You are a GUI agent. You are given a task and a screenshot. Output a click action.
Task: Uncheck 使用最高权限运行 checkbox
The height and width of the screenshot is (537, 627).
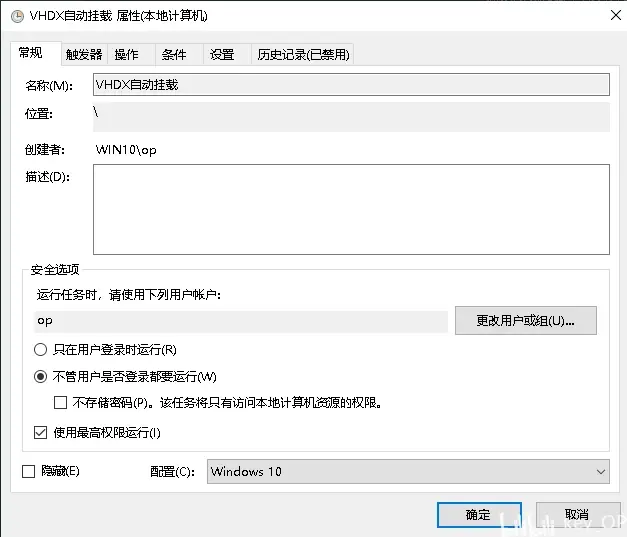40,433
